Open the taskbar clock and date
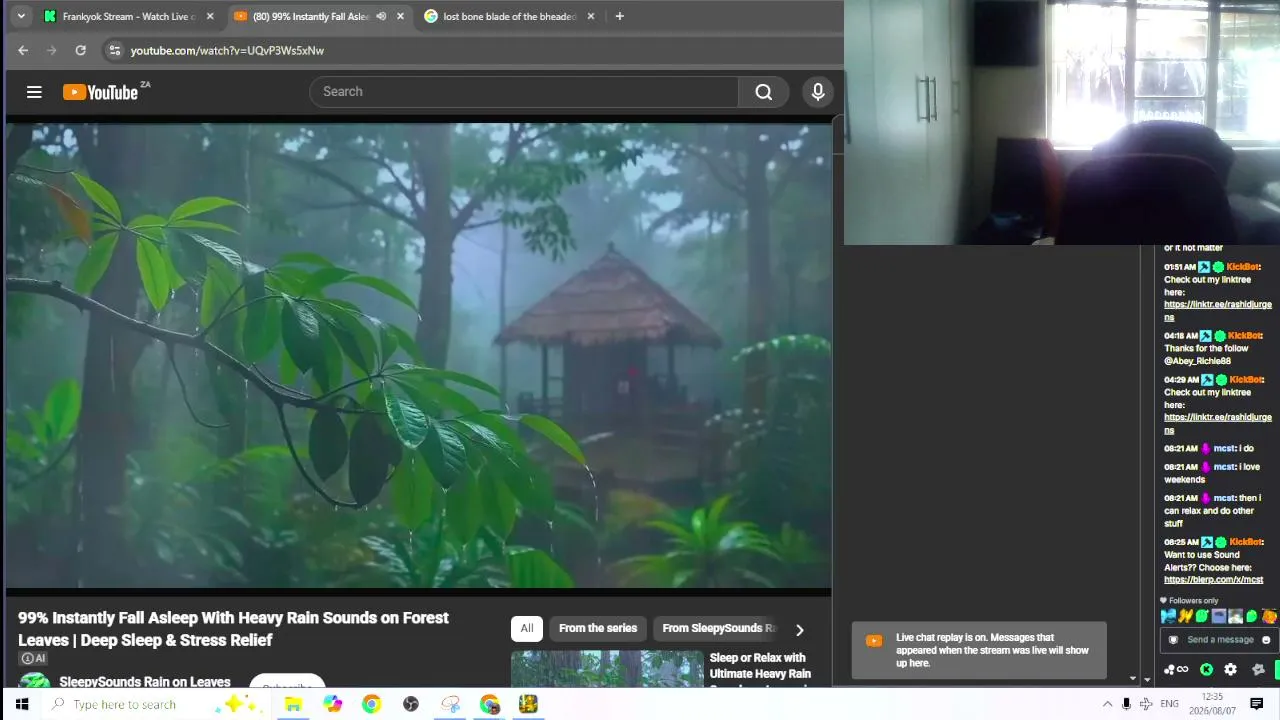This screenshot has width=1280, height=720. [1212, 704]
